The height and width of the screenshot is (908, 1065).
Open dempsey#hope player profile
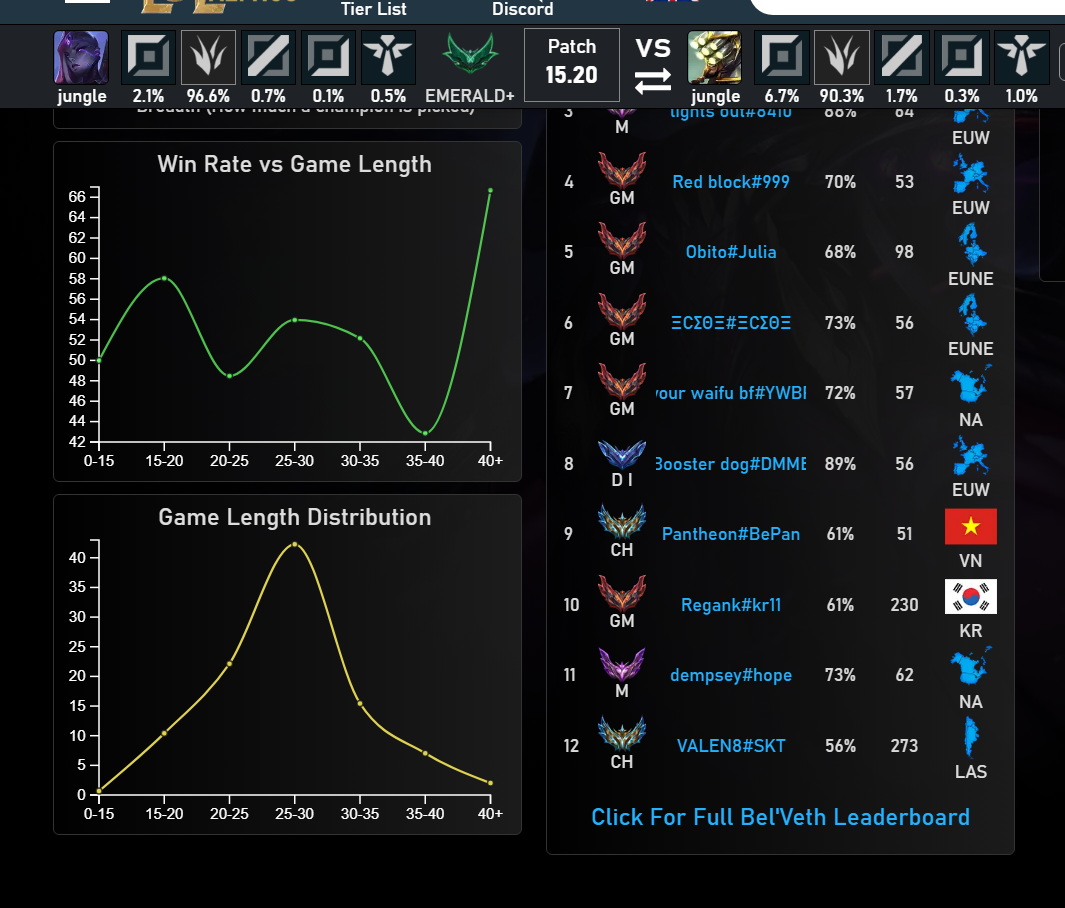point(731,675)
